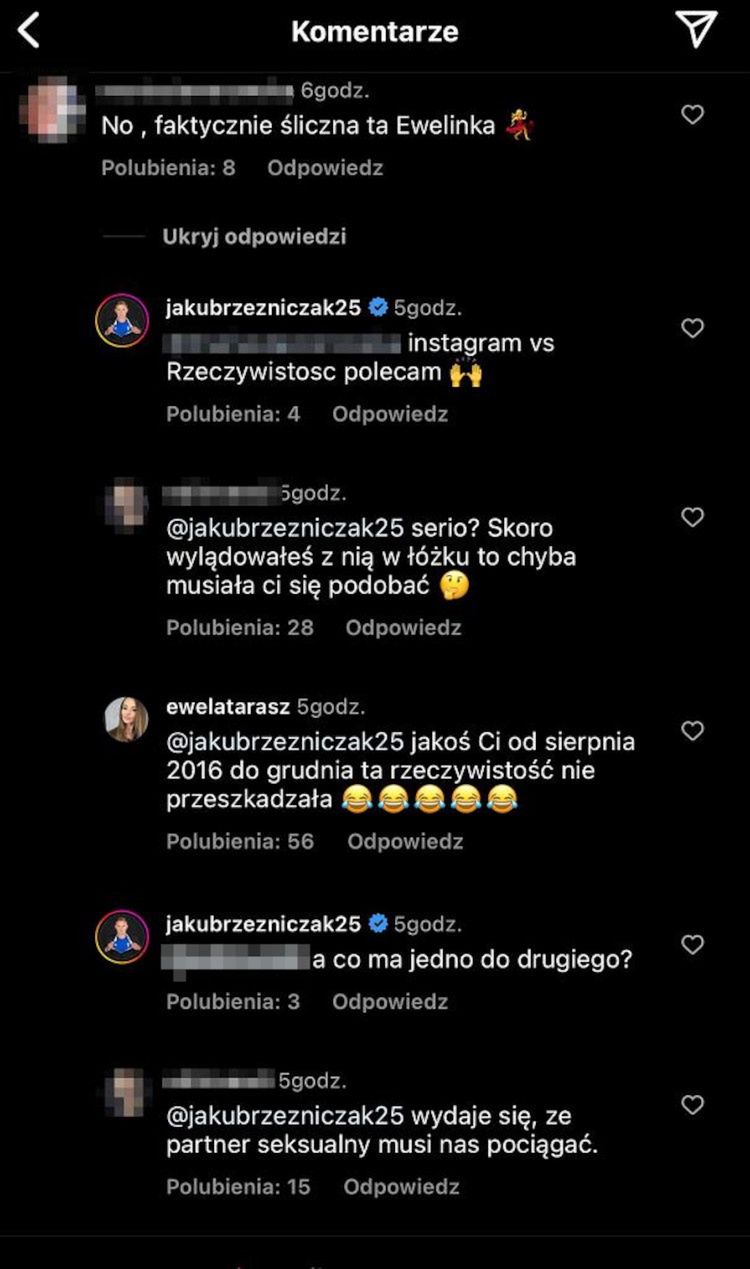Image resolution: width=750 pixels, height=1269 pixels.
Task: View the 56 likes on ewelatarasz's reply
Action: point(240,842)
